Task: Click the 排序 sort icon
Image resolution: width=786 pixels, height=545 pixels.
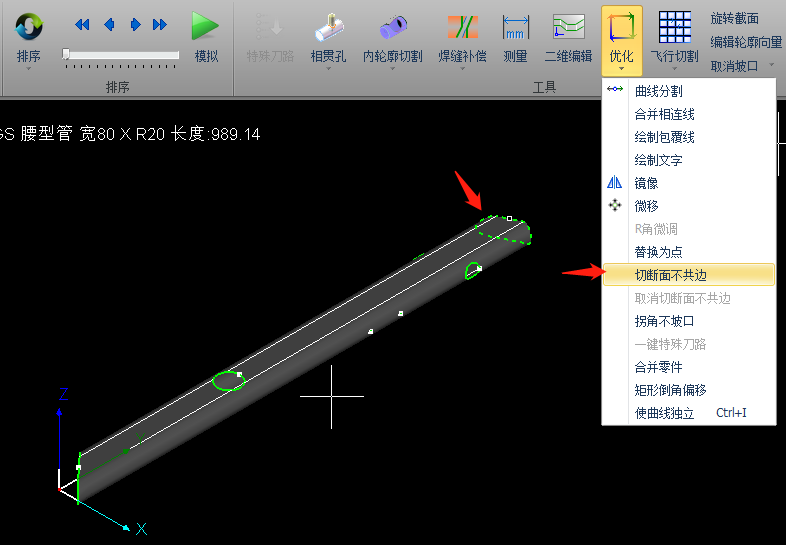Action: tap(28, 28)
